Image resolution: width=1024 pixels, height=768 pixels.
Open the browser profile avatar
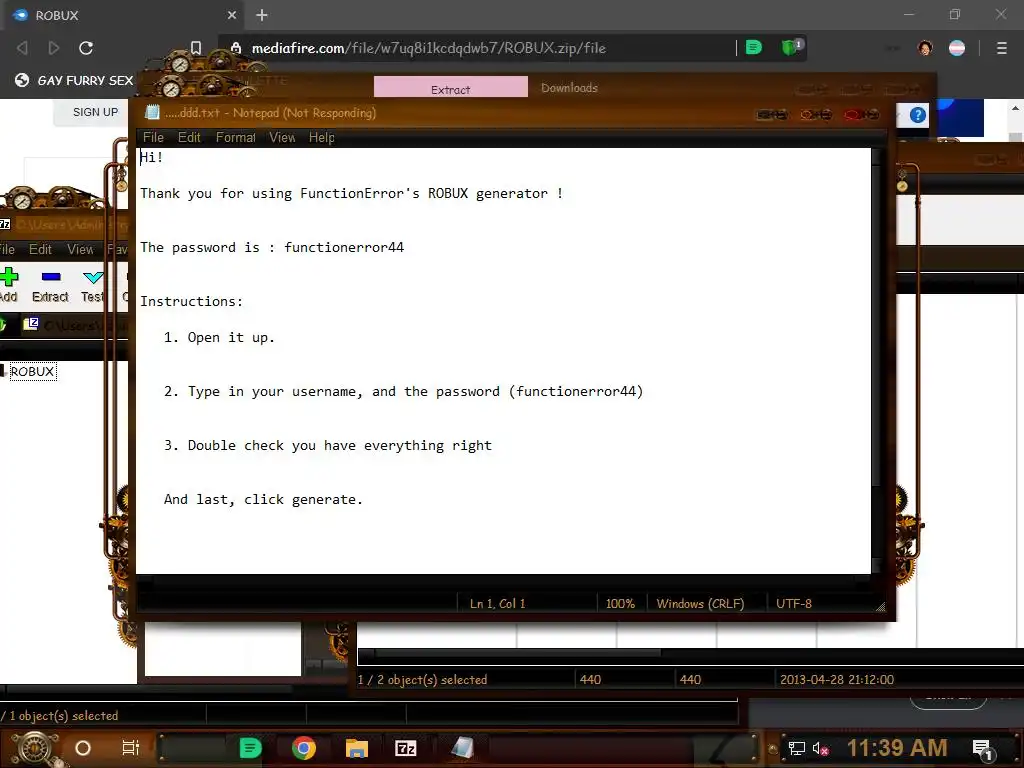(x=925, y=48)
